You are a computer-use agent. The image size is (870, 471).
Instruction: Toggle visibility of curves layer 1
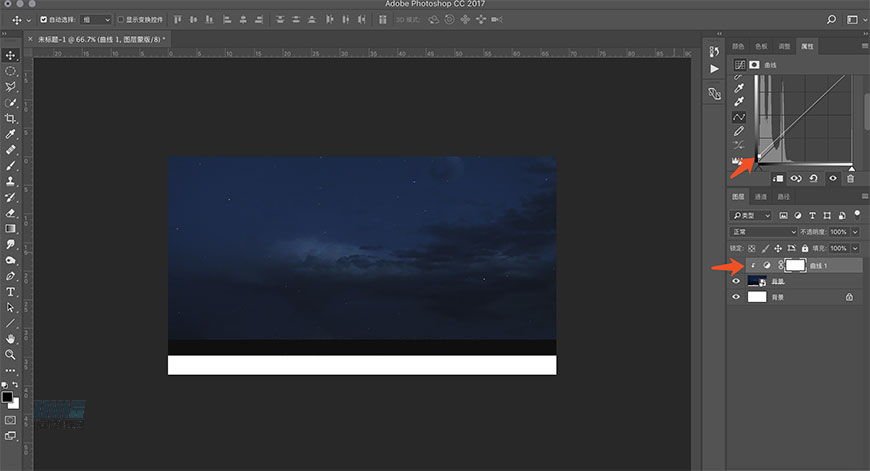click(736, 265)
